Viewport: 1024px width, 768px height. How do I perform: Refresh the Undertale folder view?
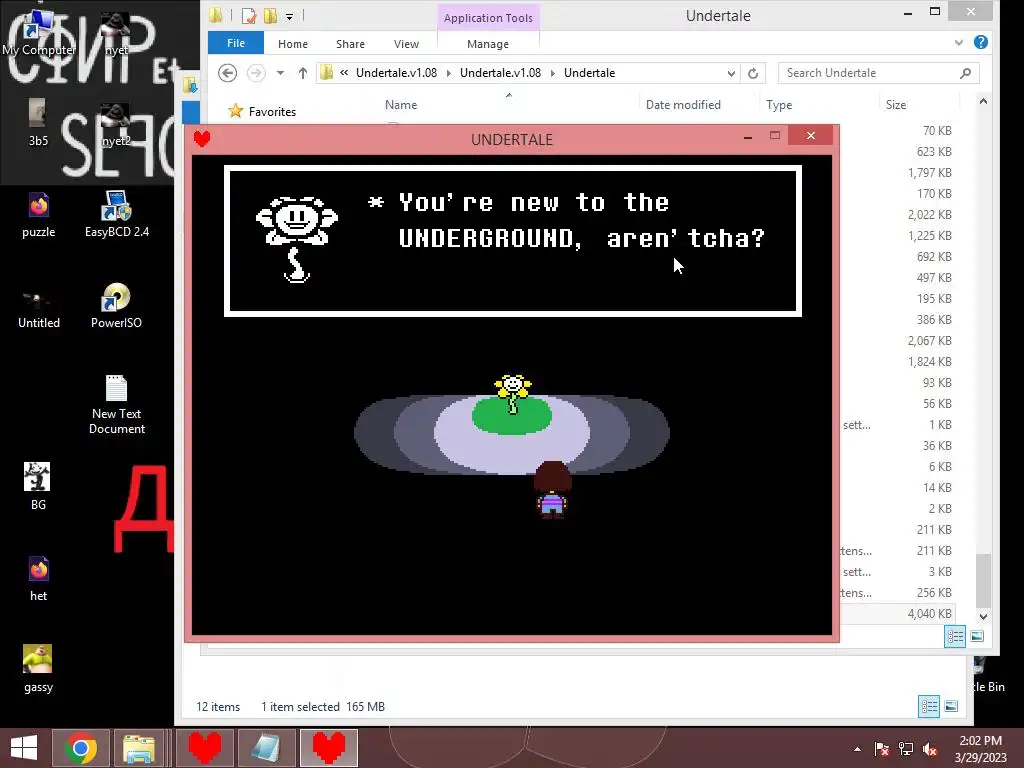(x=753, y=73)
